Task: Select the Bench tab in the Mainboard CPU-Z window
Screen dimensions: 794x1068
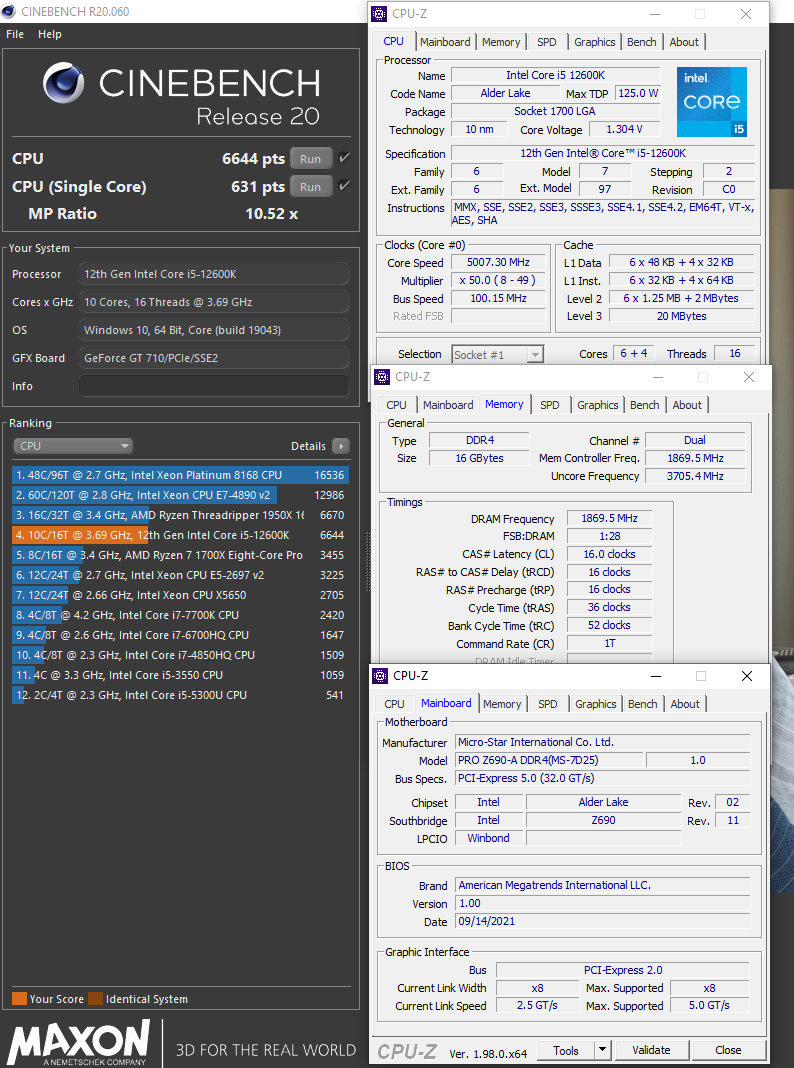Action: pyautogui.click(x=642, y=704)
